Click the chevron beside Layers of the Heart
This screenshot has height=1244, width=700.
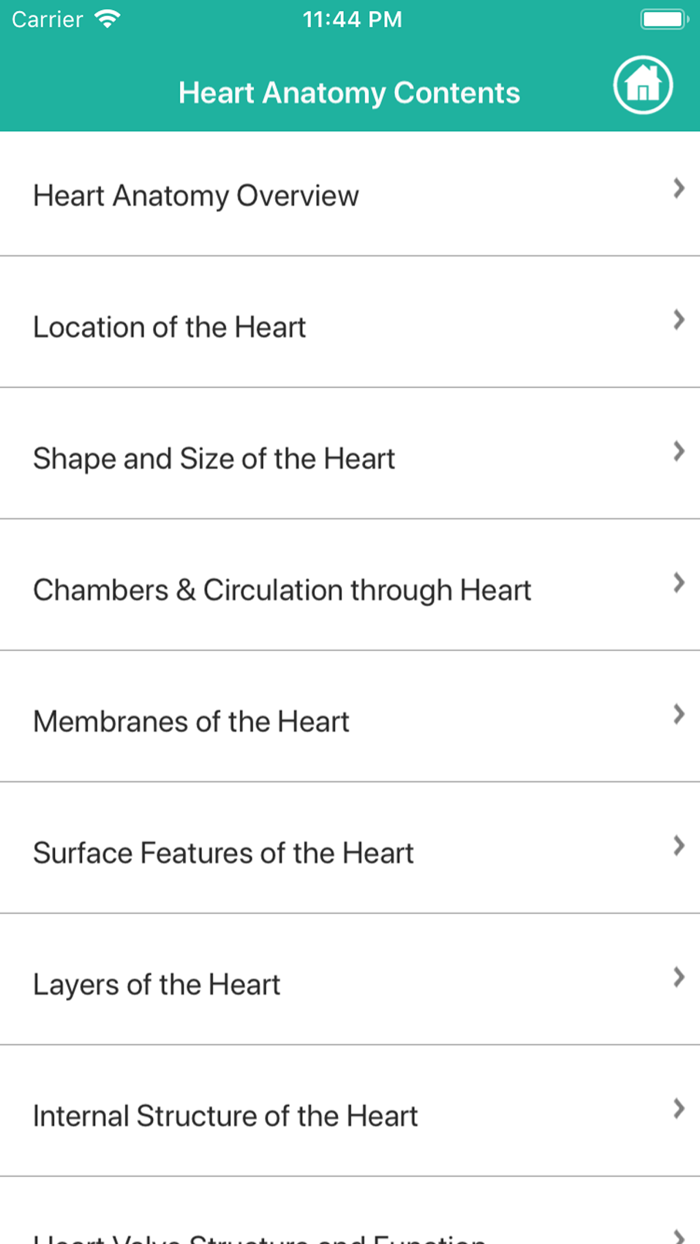click(x=679, y=977)
